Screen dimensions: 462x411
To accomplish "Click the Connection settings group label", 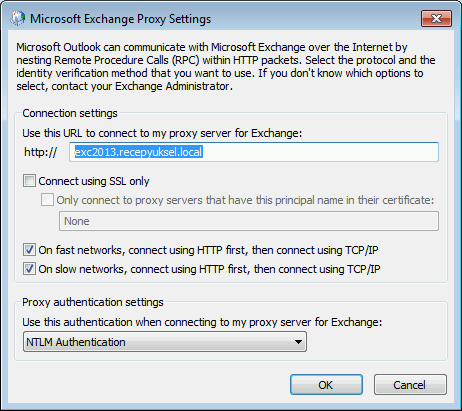I will click(x=70, y=113).
